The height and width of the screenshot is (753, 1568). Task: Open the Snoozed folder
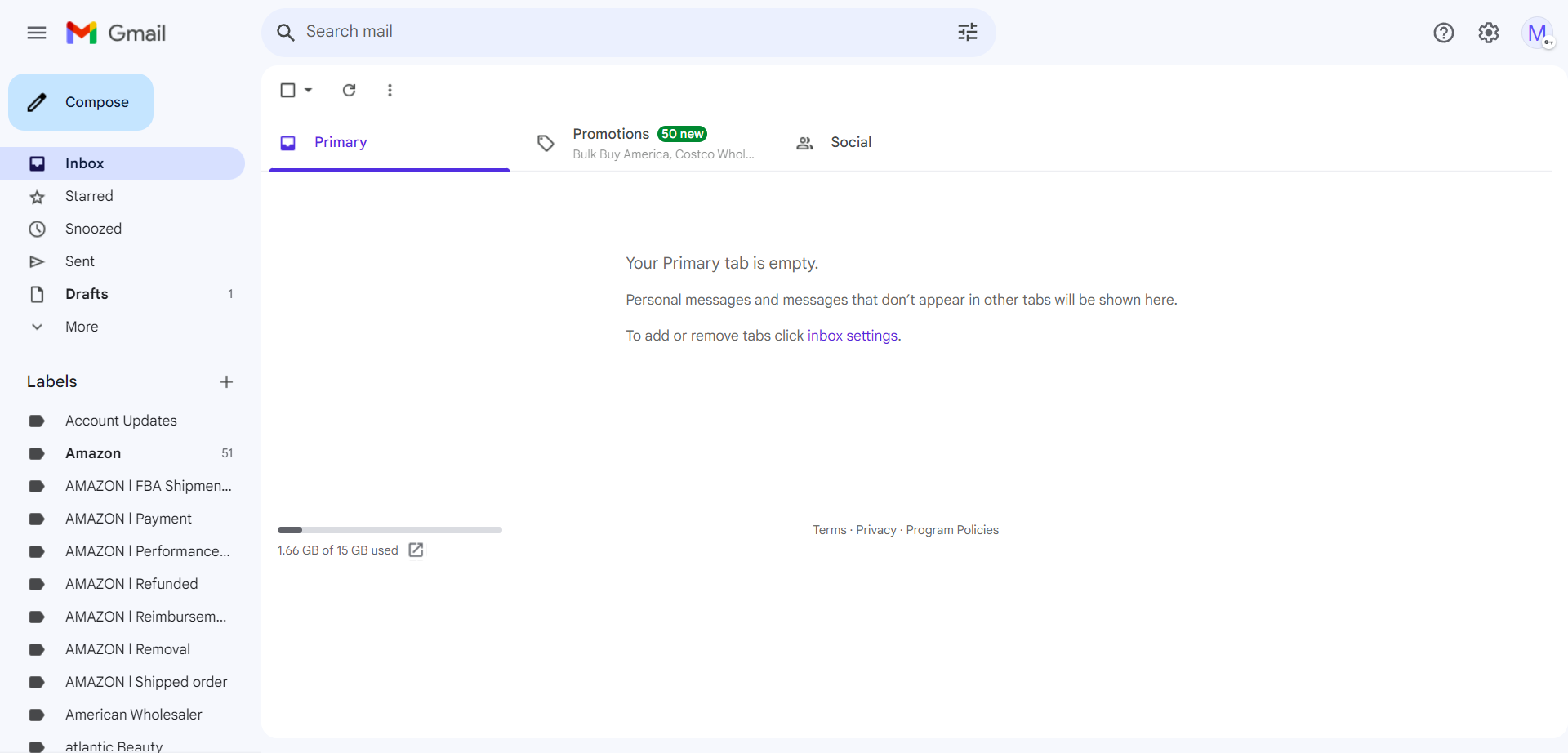point(122,229)
